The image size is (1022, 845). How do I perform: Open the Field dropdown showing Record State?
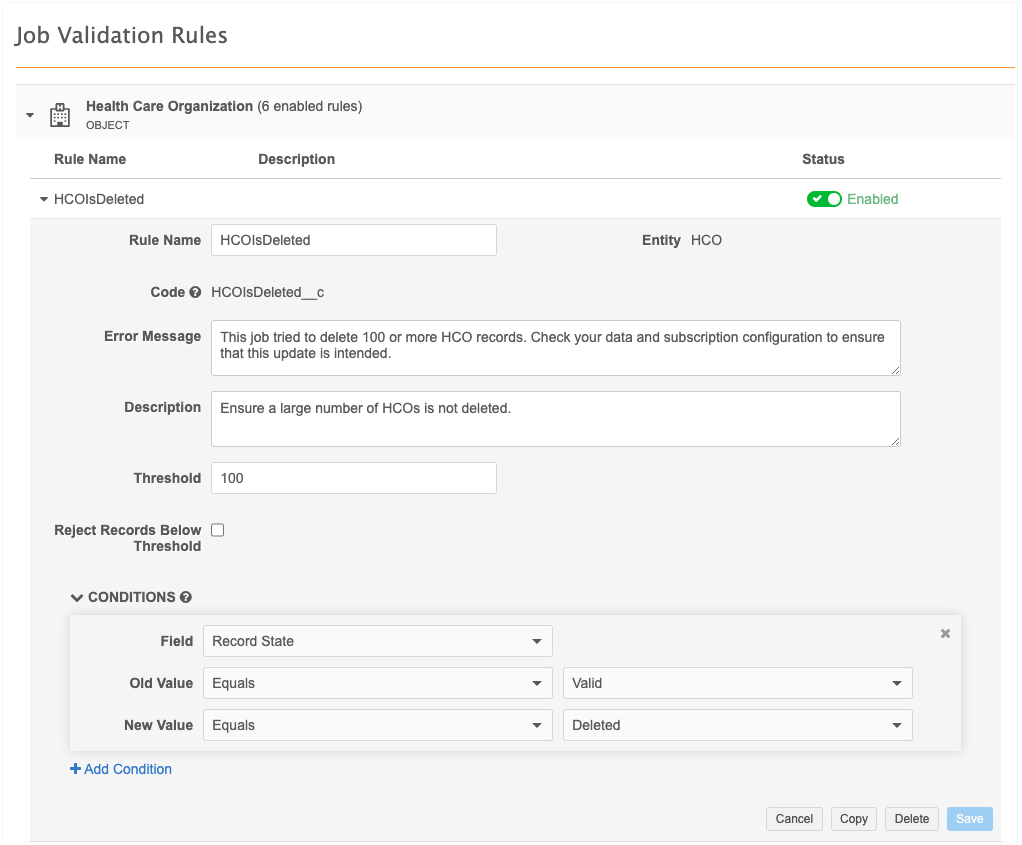click(x=377, y=641)
